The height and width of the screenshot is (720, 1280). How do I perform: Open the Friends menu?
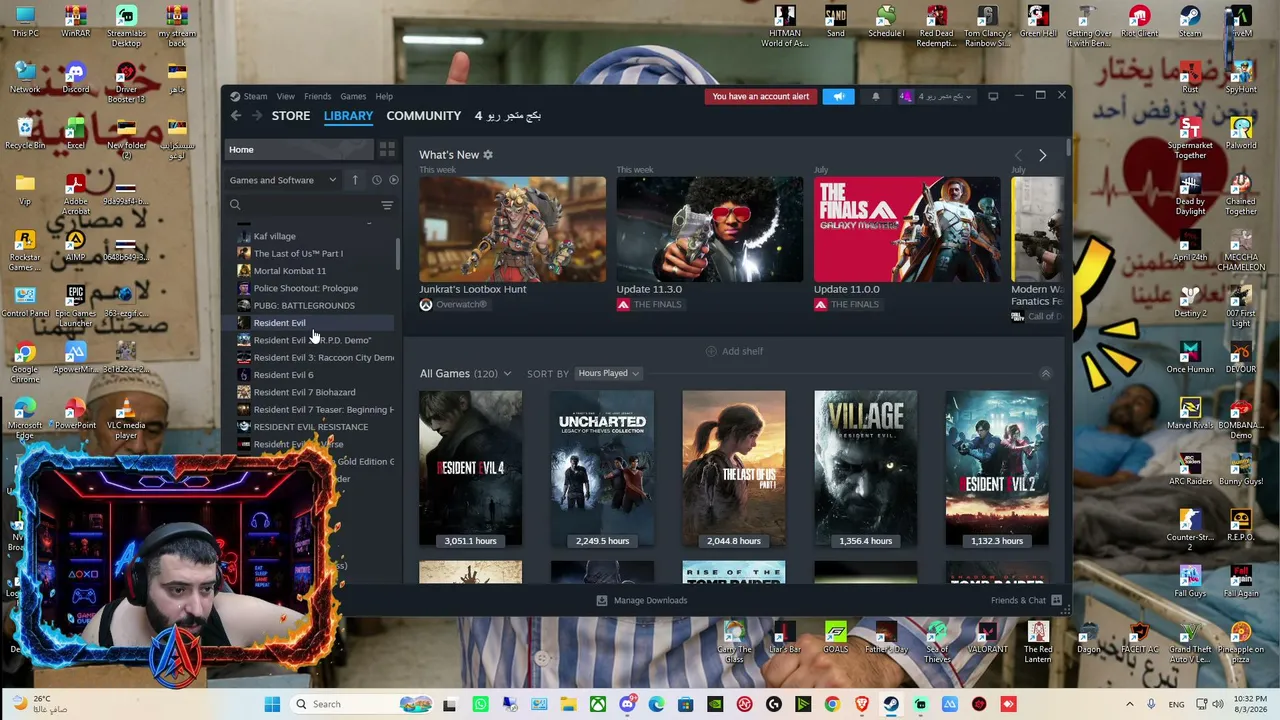point(317,96)
